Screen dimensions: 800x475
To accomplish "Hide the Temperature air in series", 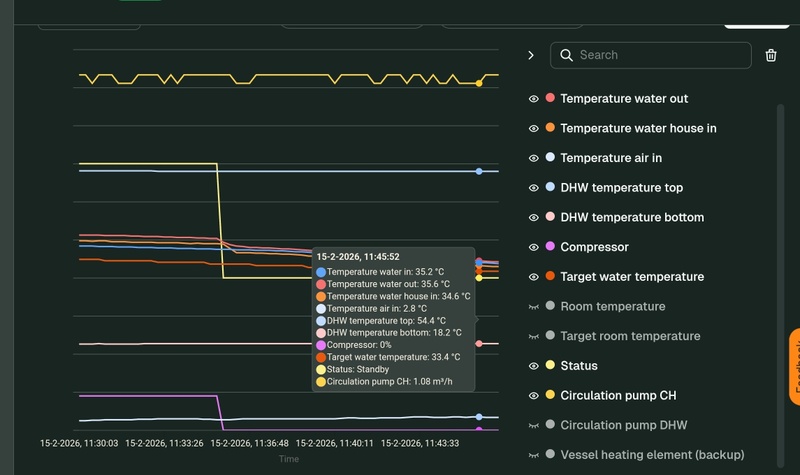I will click(x=534, y=158).
